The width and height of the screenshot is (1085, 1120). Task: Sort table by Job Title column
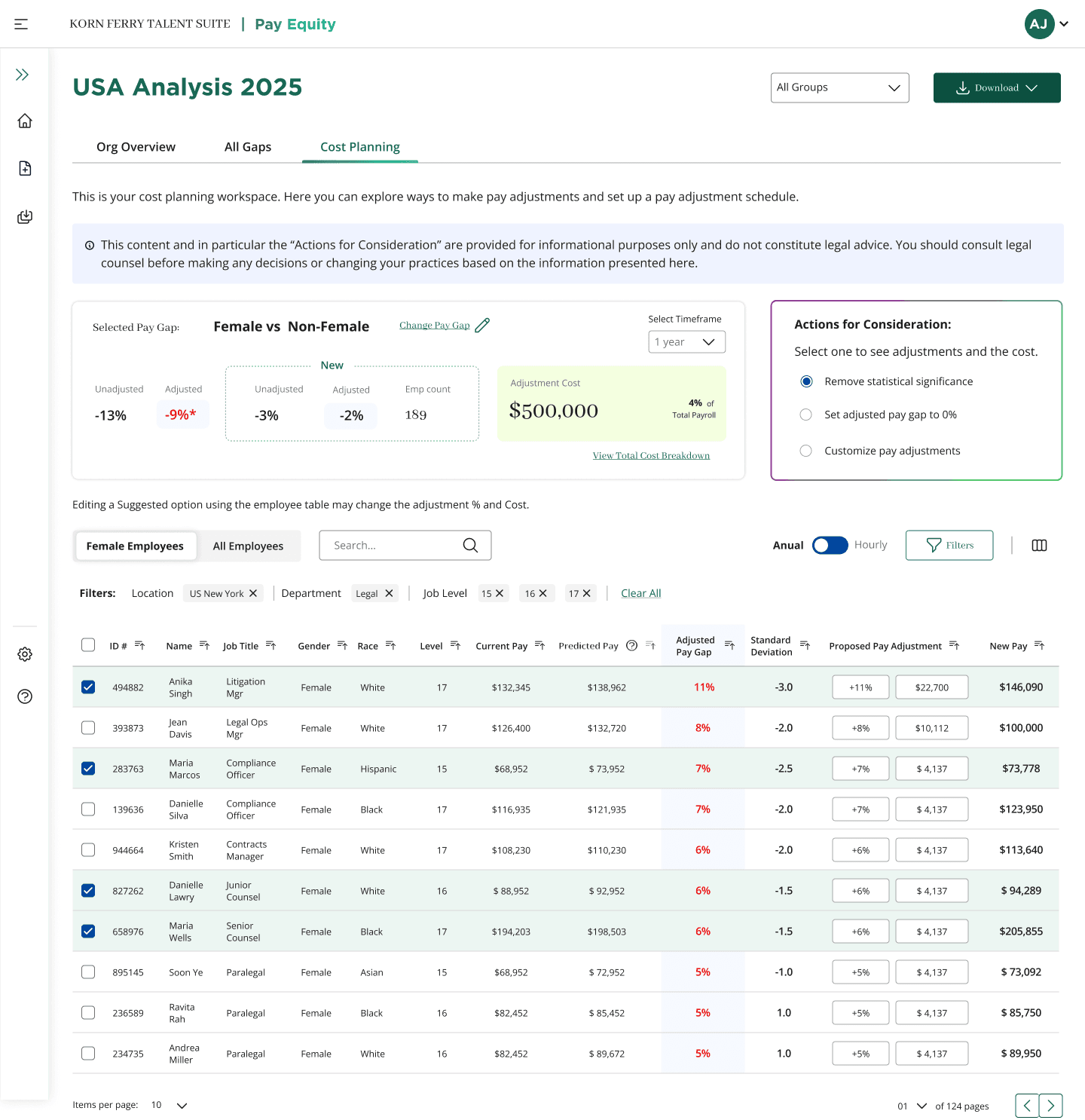coord(271,645)
